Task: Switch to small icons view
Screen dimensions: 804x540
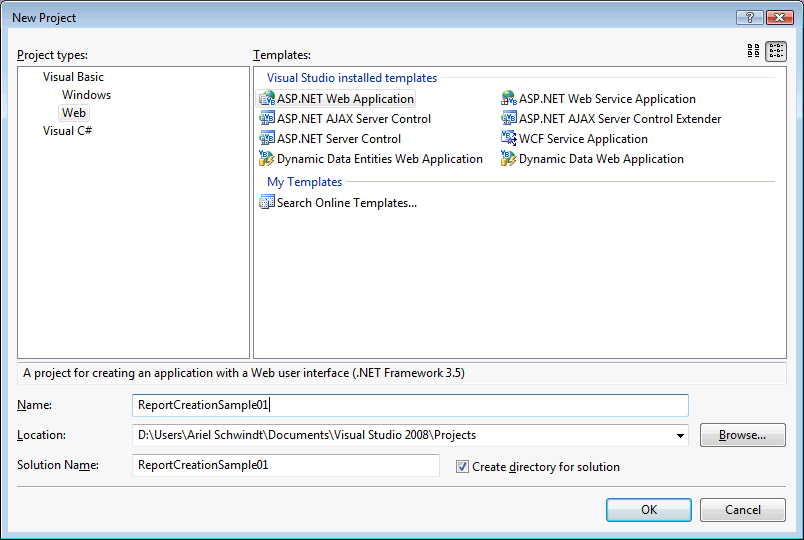Action: pyautogui.click(x=776, y=52)
